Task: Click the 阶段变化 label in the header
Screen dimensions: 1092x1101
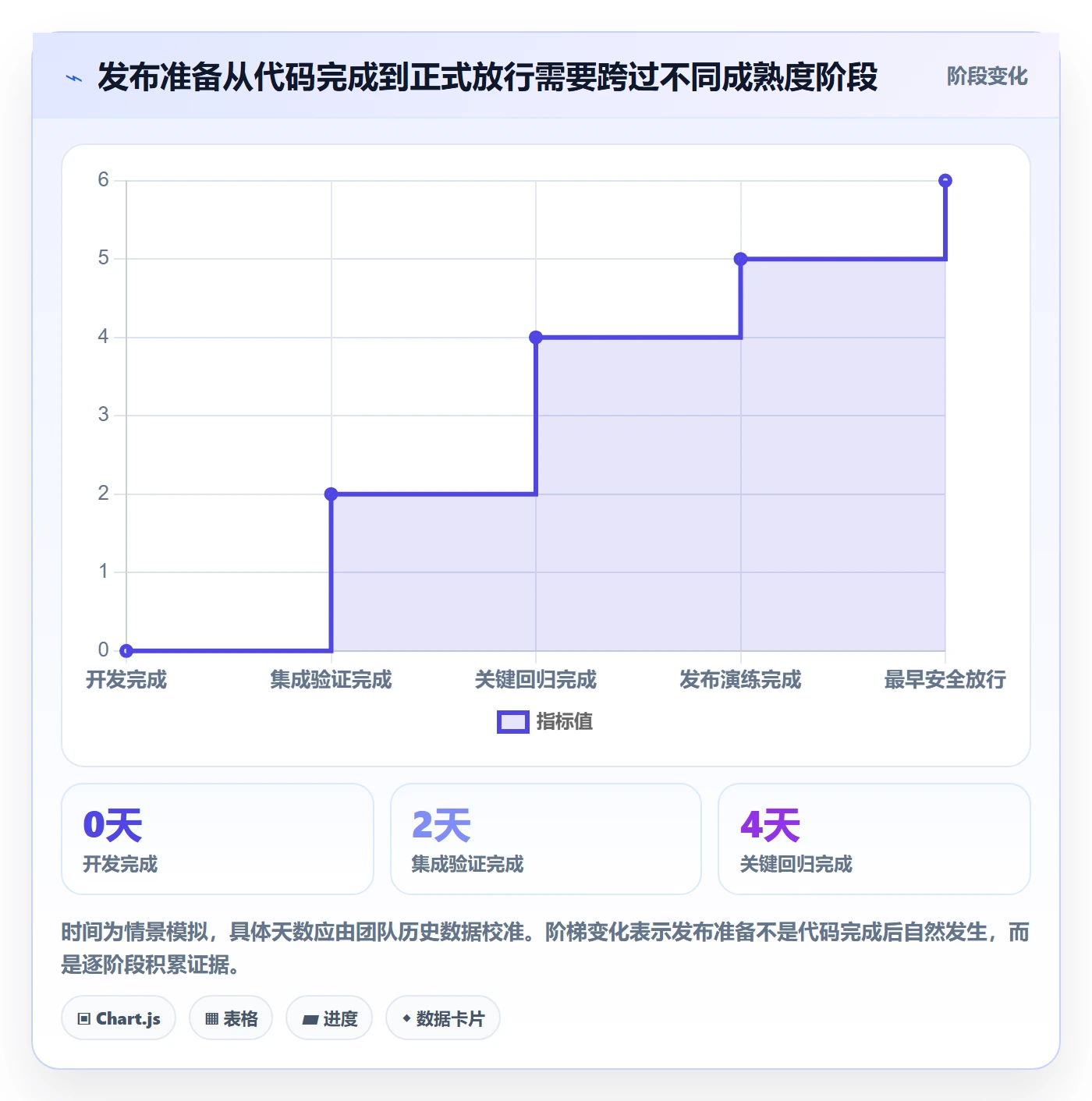Action: pyautogui.click(x=987, y=76)
